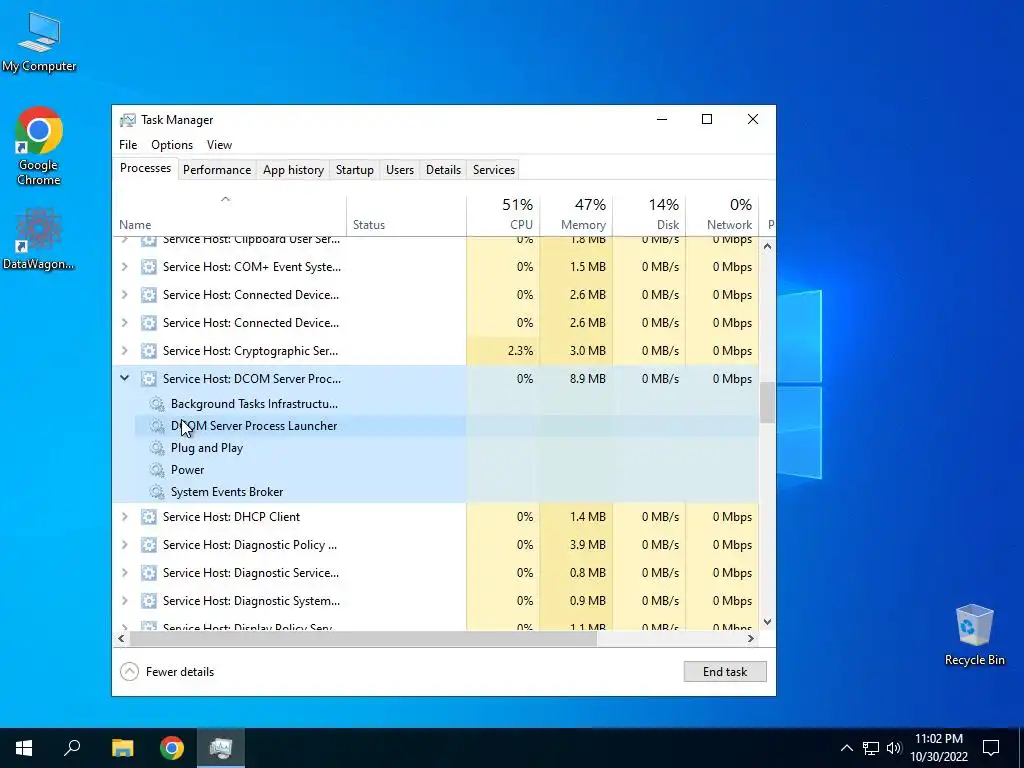This screenshot has width=1024, height=768.
Task: Click gear icon beside Power service
Action: 157,470
